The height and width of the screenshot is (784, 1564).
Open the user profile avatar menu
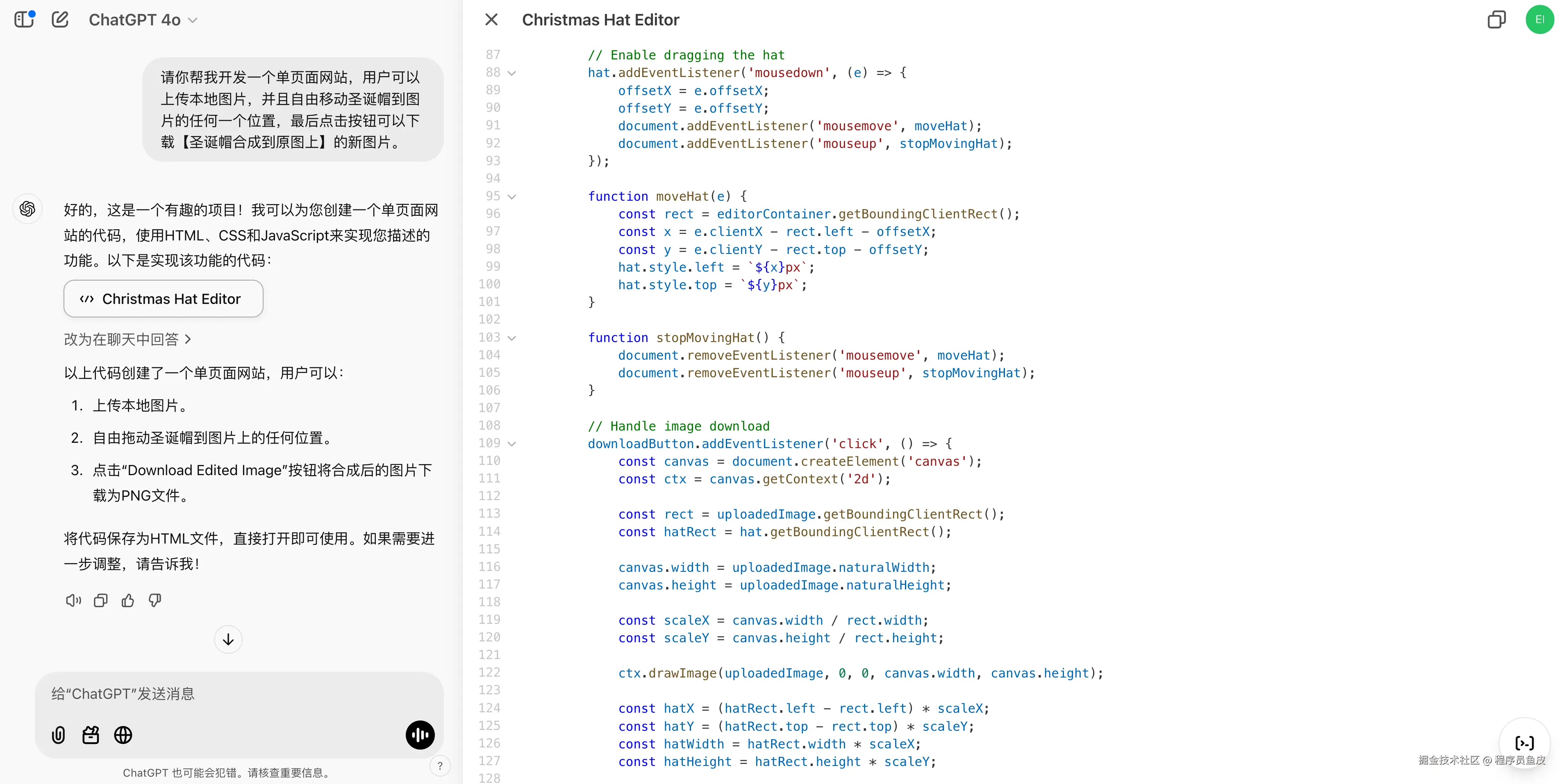[x=1539, y=19]
